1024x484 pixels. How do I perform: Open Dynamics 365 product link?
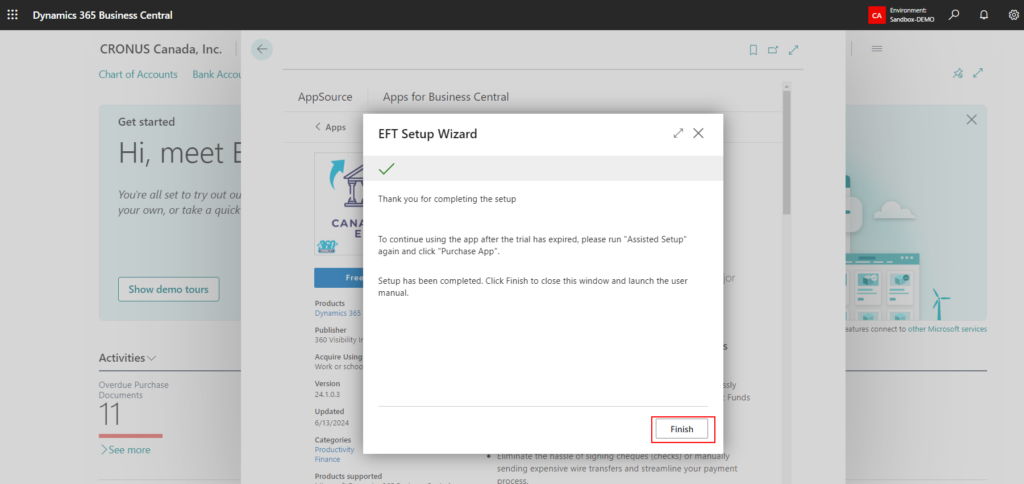pos(338,313)
